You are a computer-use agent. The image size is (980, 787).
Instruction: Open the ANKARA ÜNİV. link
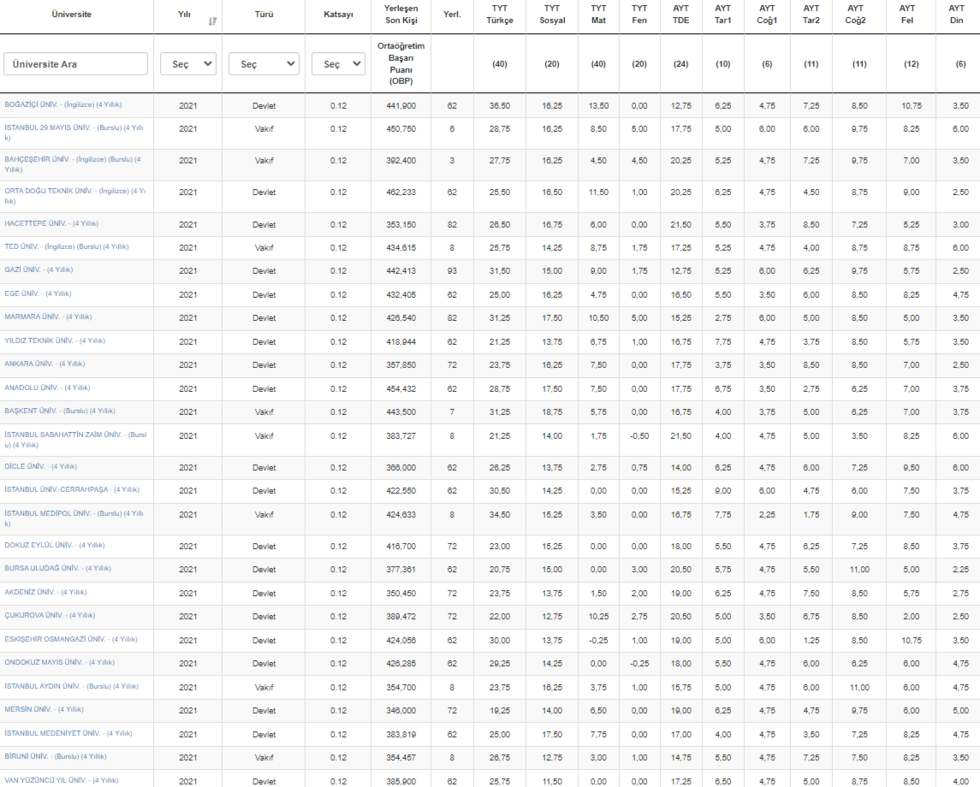tap(44, 363)
